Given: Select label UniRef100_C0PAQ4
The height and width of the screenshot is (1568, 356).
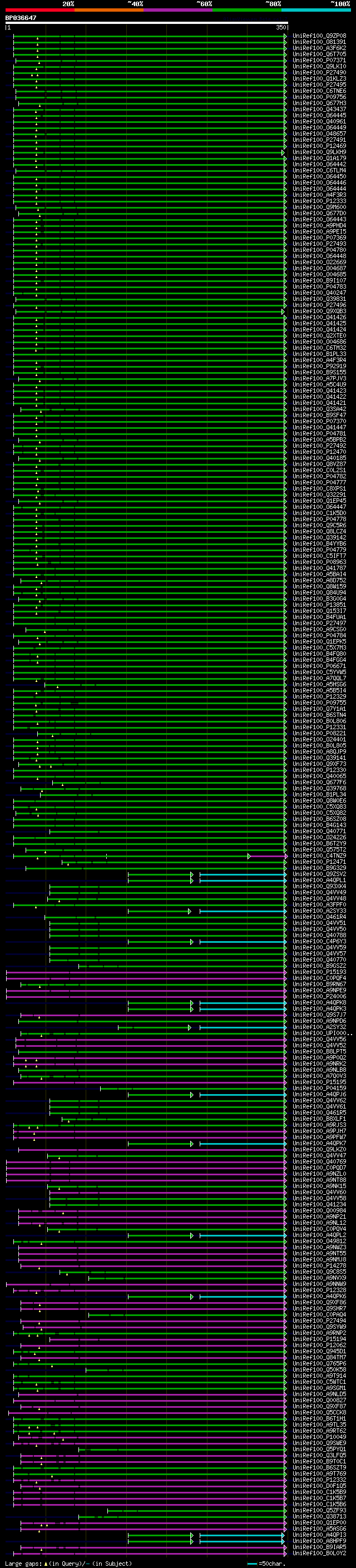Looking at the screenshot, I should click(x=319, y=1315).
